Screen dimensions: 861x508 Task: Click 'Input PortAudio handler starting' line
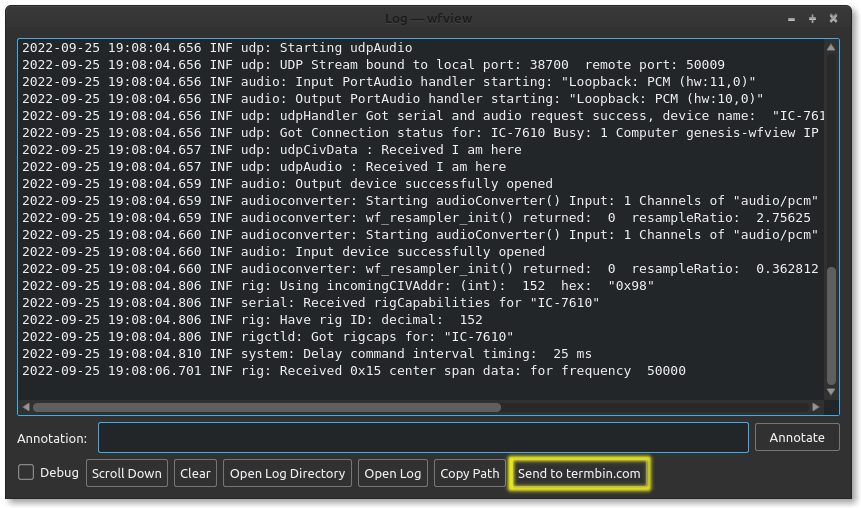(389, 82)
